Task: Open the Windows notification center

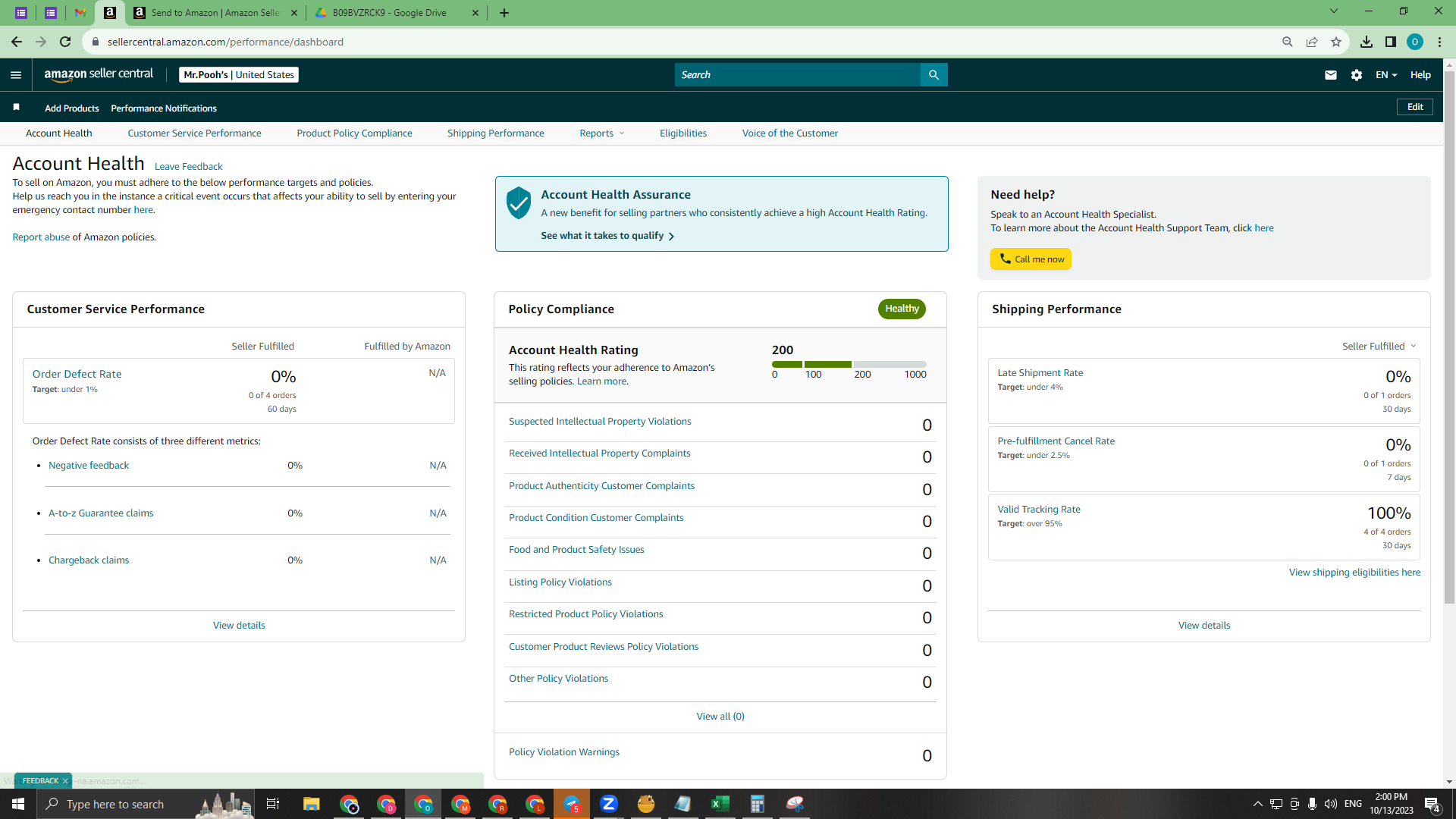Action: [x=1432, y=804]
